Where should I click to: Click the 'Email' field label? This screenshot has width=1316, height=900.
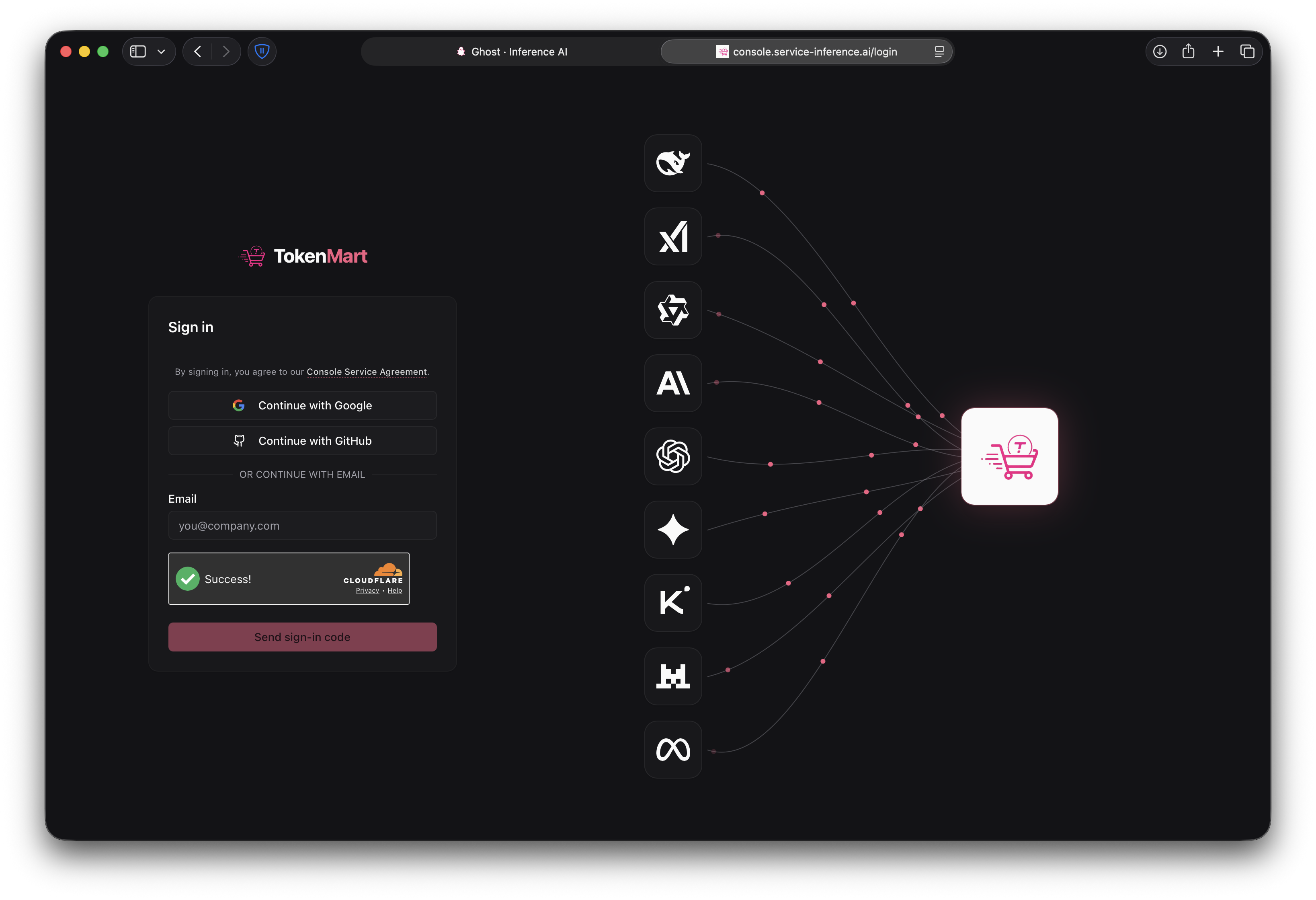coord(182,499)
